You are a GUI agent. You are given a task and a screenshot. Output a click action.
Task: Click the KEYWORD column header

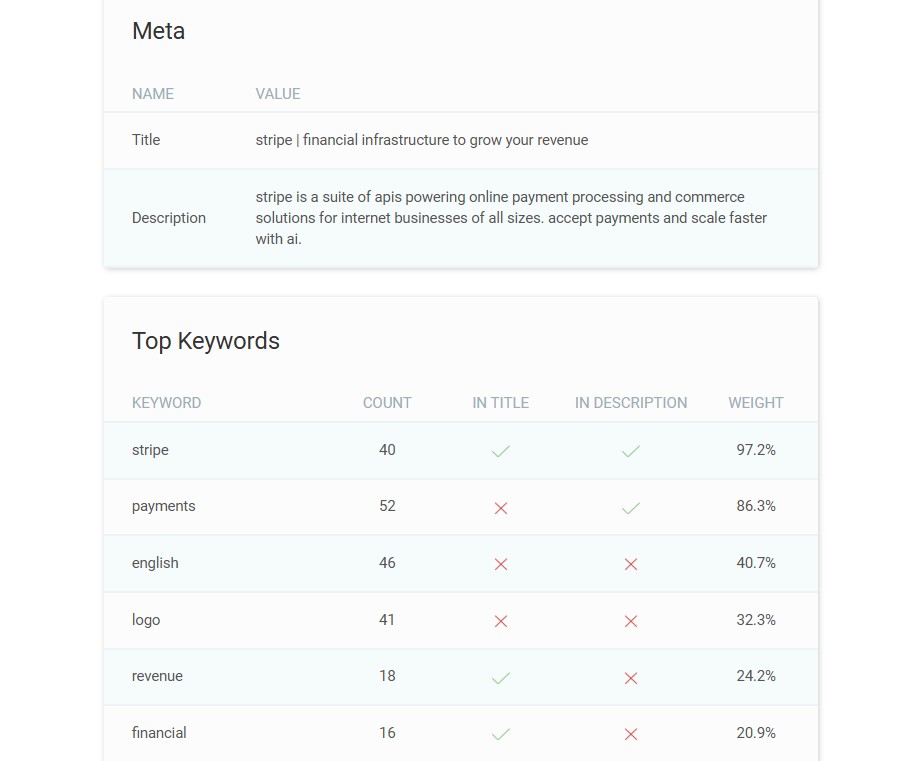click(x=166, y=403)
